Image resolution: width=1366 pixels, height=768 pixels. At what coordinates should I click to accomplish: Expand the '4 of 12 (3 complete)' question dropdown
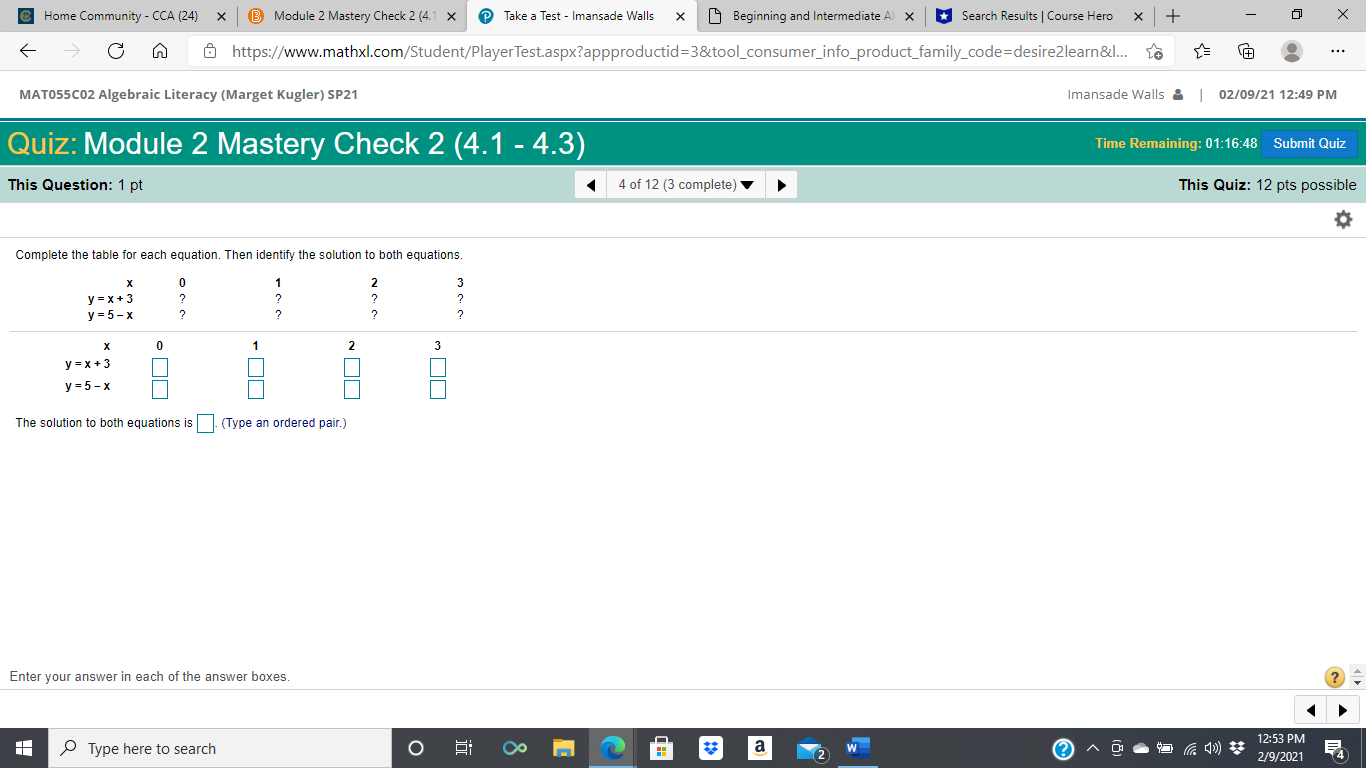[685, 184]
